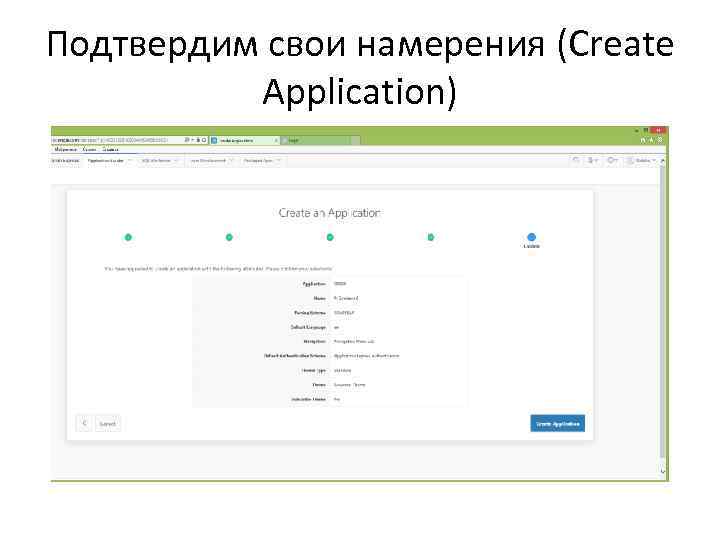720x540 pixels.
Task: Go back using the previous-step arrow button
Action: 84,423
